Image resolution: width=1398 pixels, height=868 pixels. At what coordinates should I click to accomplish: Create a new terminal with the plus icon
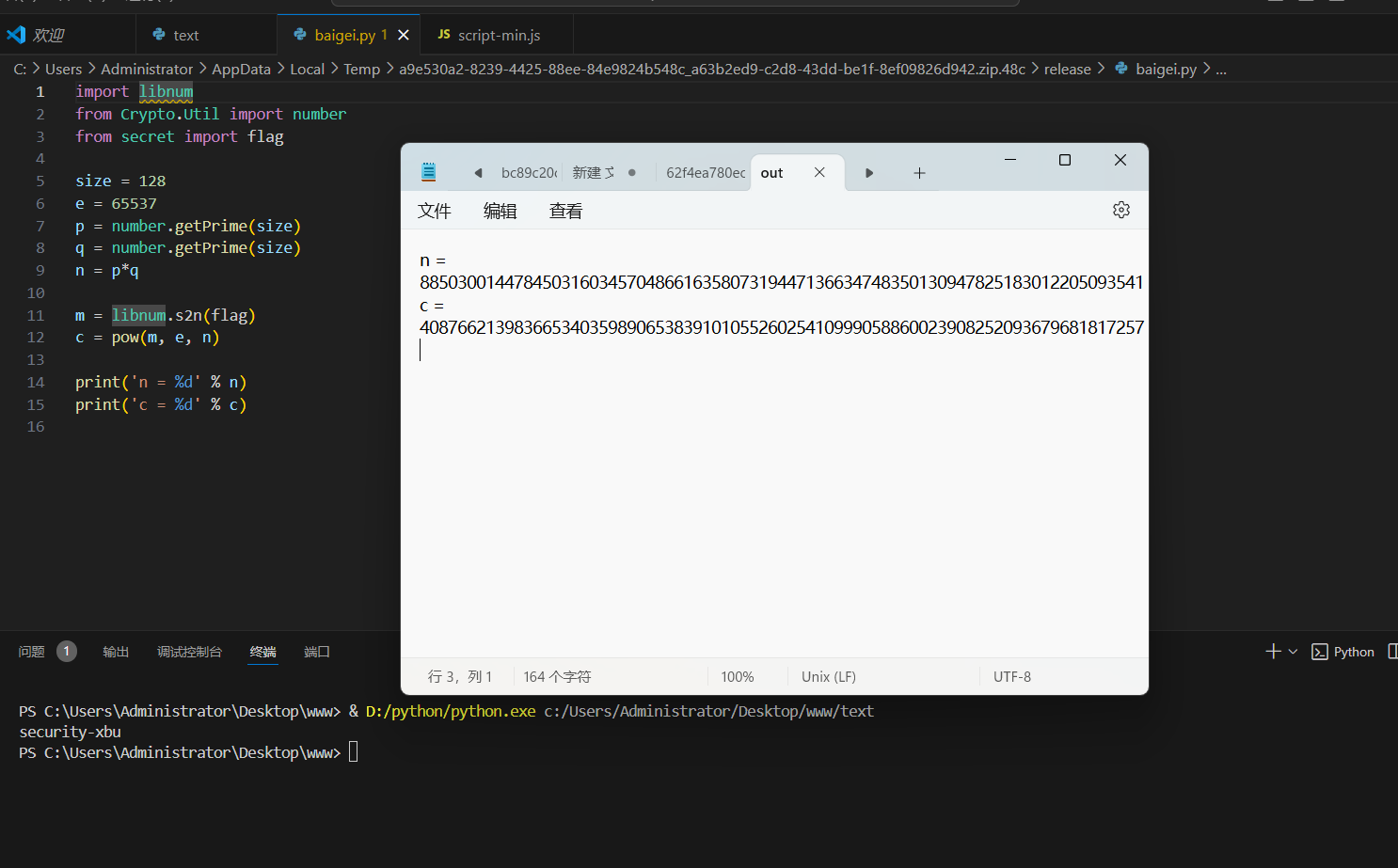coord(1273,651)
